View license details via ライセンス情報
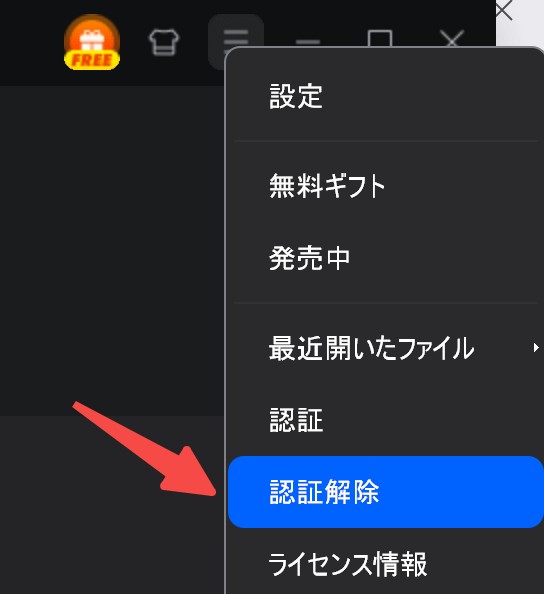This screenshot has height=594, width=544. click(386, 564)
